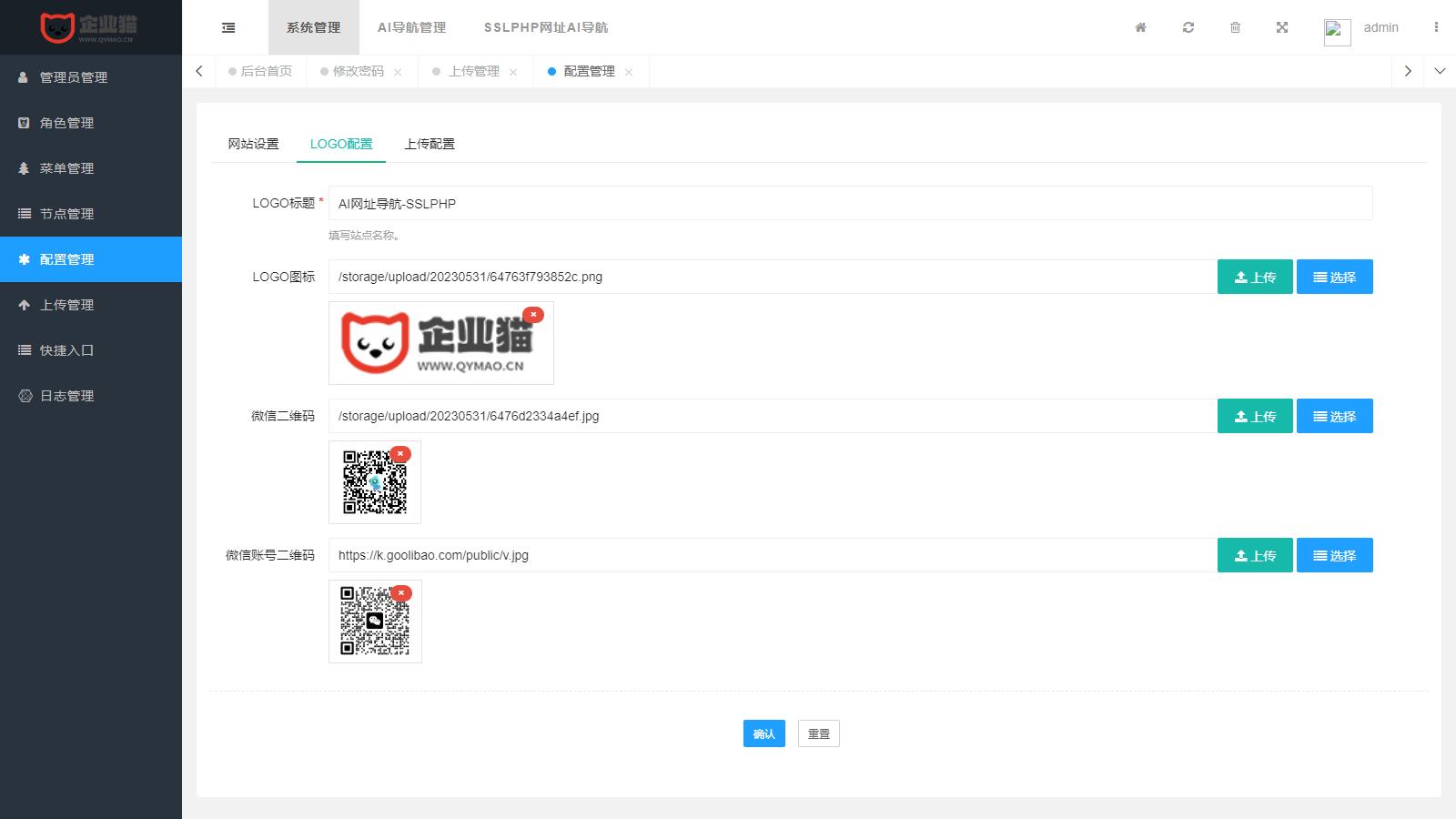Toggle fullscreen mode icon

pos(1282,27)
